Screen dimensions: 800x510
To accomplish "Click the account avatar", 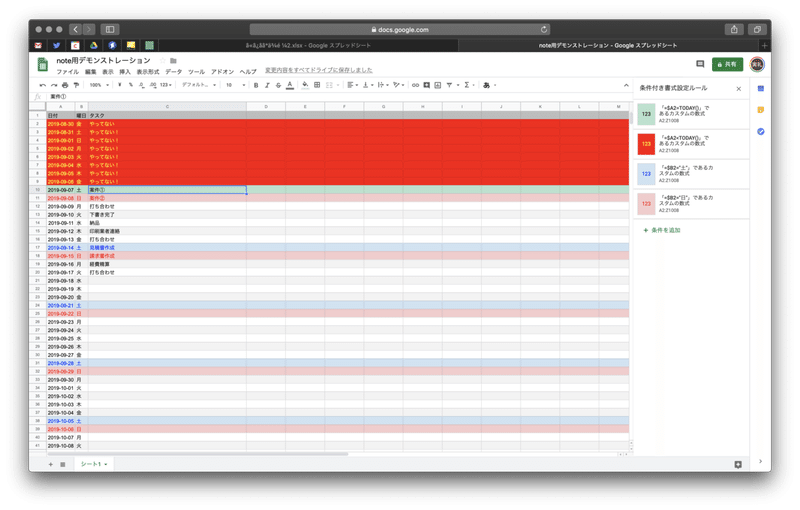I will pyautogui.click(x=757, y=64).
